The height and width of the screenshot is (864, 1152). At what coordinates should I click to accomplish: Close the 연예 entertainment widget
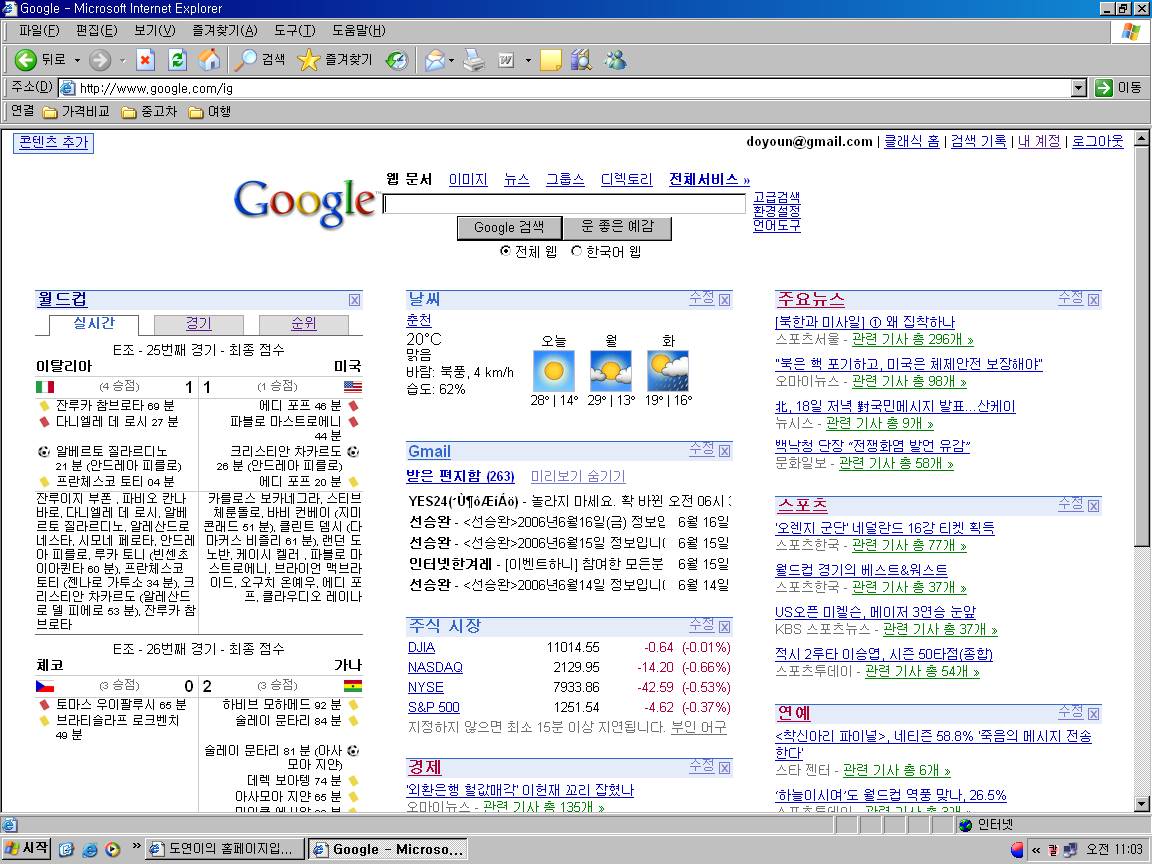click(x=1093, y=714)
